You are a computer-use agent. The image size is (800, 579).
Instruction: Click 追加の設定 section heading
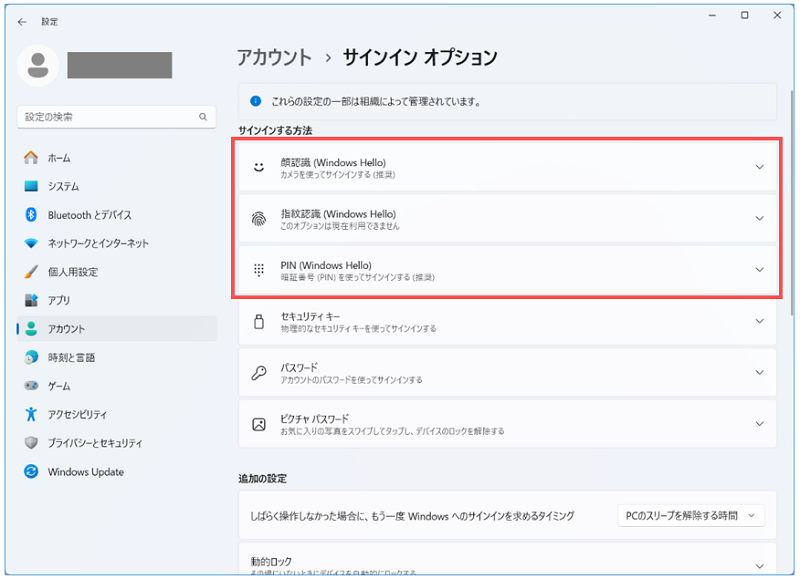click(x=262, y=479)
